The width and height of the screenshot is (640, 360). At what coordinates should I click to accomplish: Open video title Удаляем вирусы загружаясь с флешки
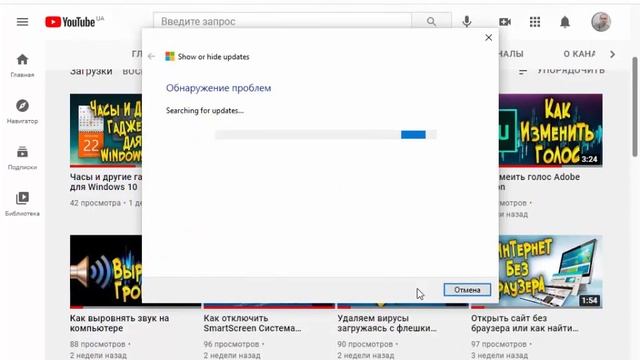[387, 323]
